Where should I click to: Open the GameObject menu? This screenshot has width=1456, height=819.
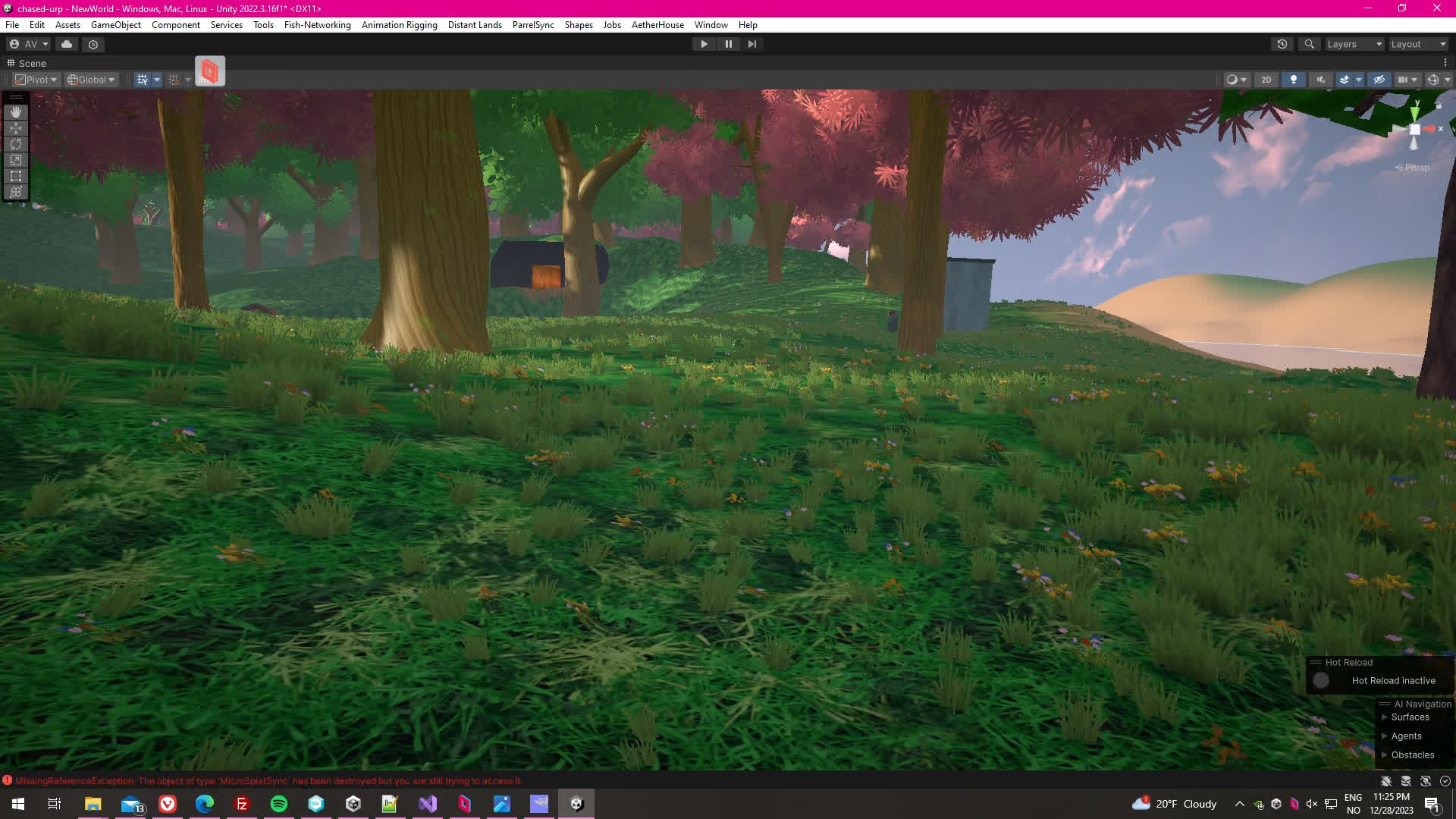click(115, 25)
